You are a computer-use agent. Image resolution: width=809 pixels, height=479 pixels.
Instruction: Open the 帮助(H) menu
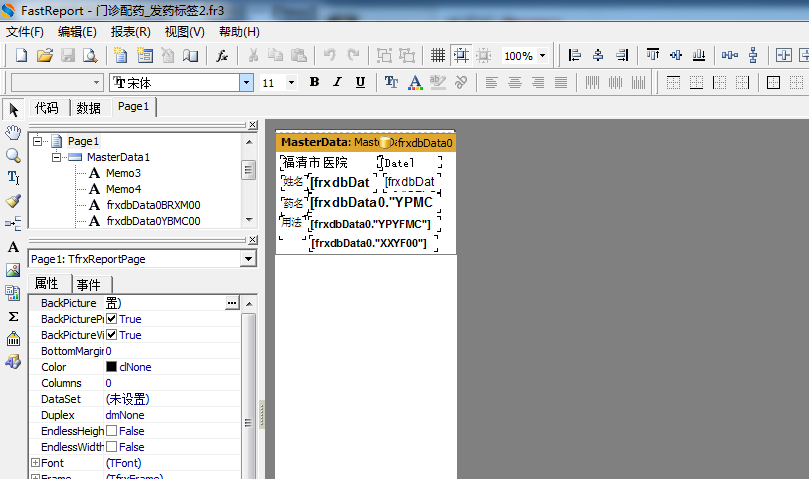[239, 31]
